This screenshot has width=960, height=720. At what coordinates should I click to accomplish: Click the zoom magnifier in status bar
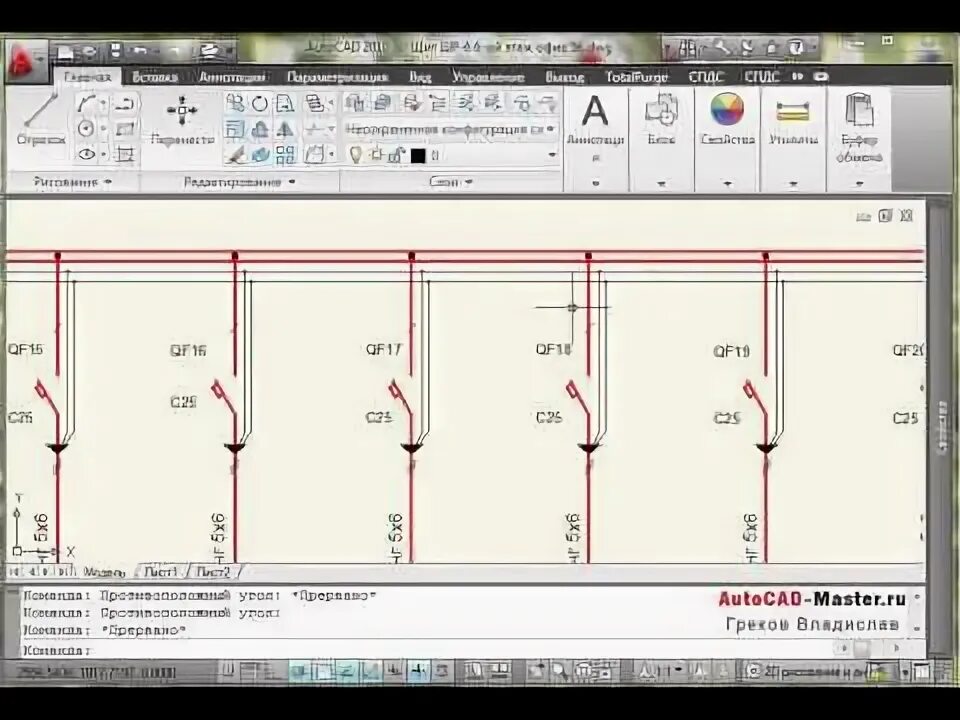(x=559, y=672)
